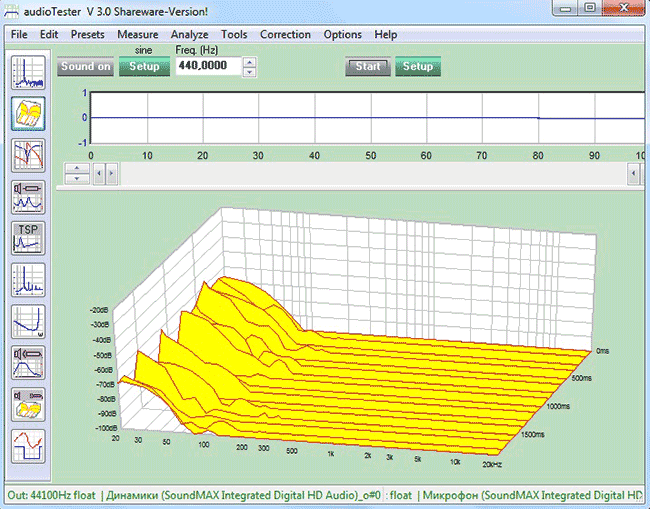Click the audioTester app icon in title bar
650x509 pixels.
[11, 11]
